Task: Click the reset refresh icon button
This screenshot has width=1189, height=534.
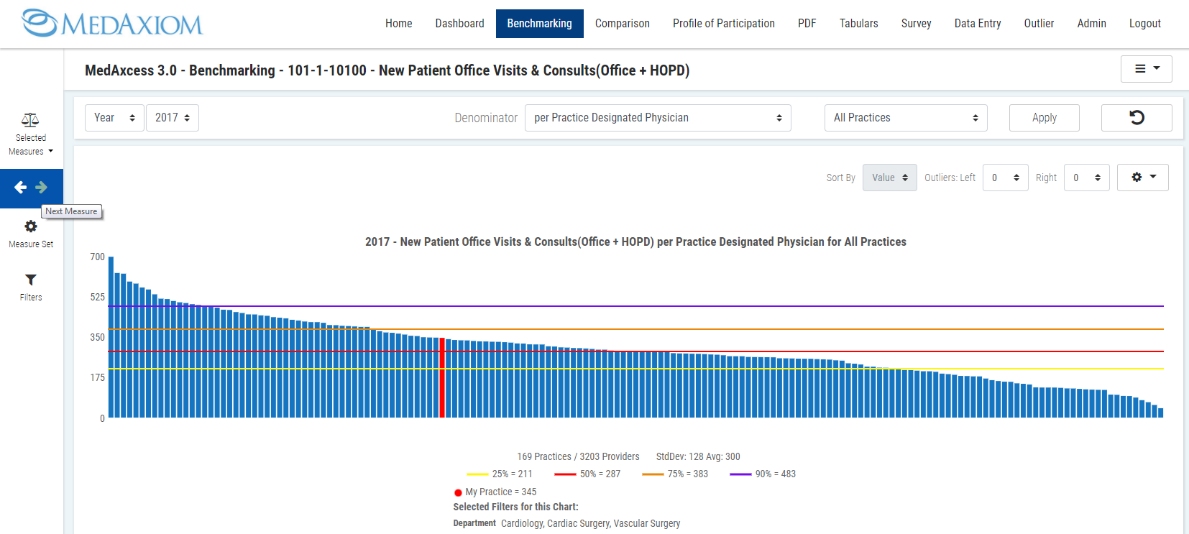Action: 1136,118
